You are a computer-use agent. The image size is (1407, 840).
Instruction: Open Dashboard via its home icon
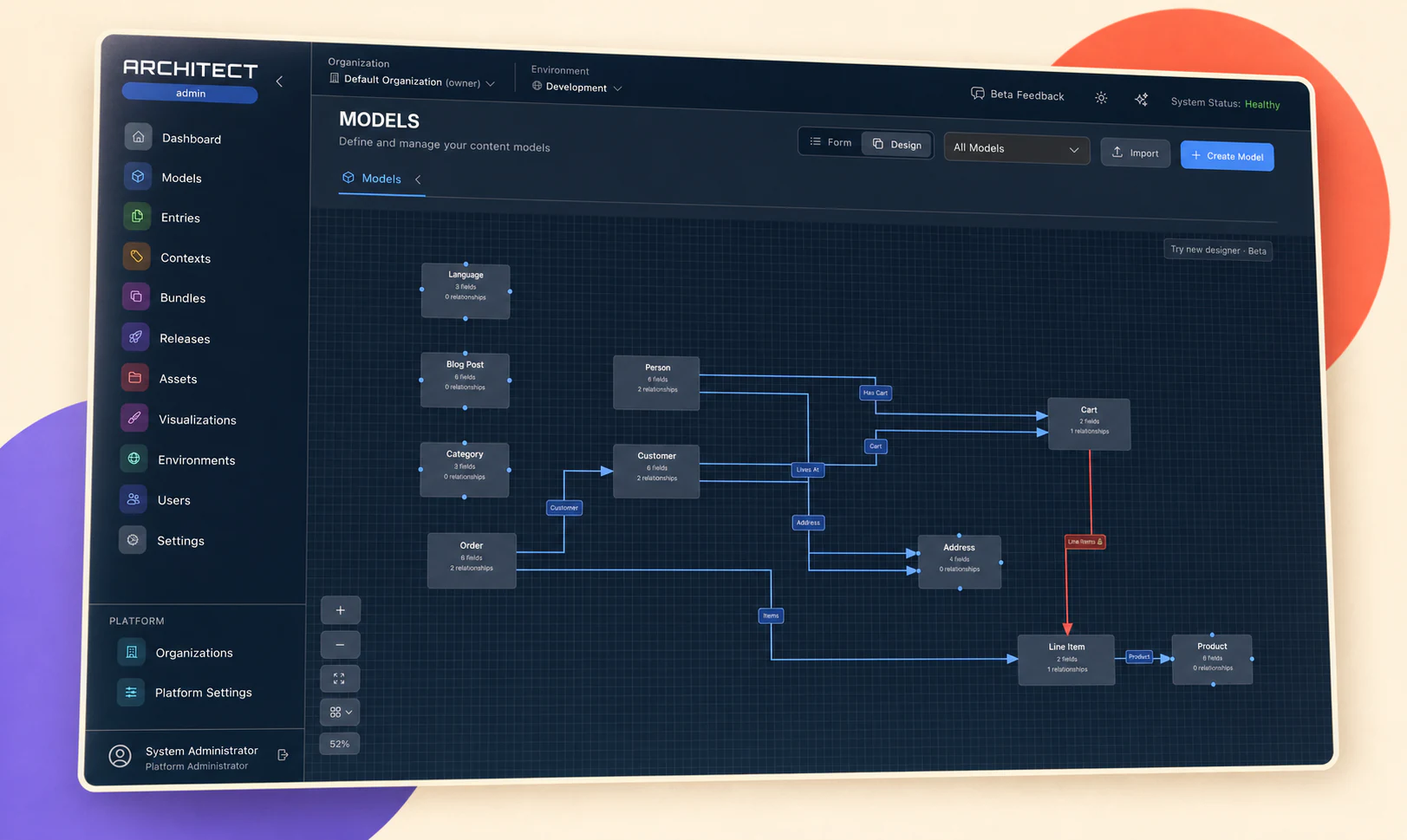click(x=138, y=137)
